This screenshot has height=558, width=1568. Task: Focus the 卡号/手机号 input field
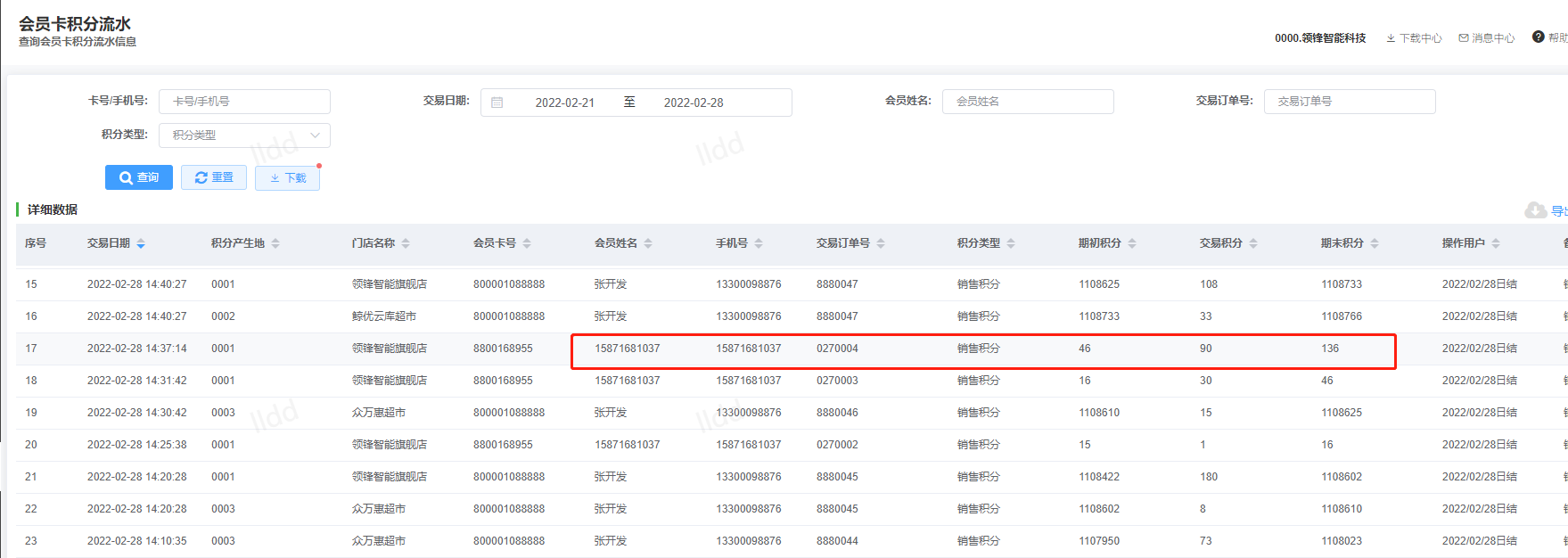[244, 102]
